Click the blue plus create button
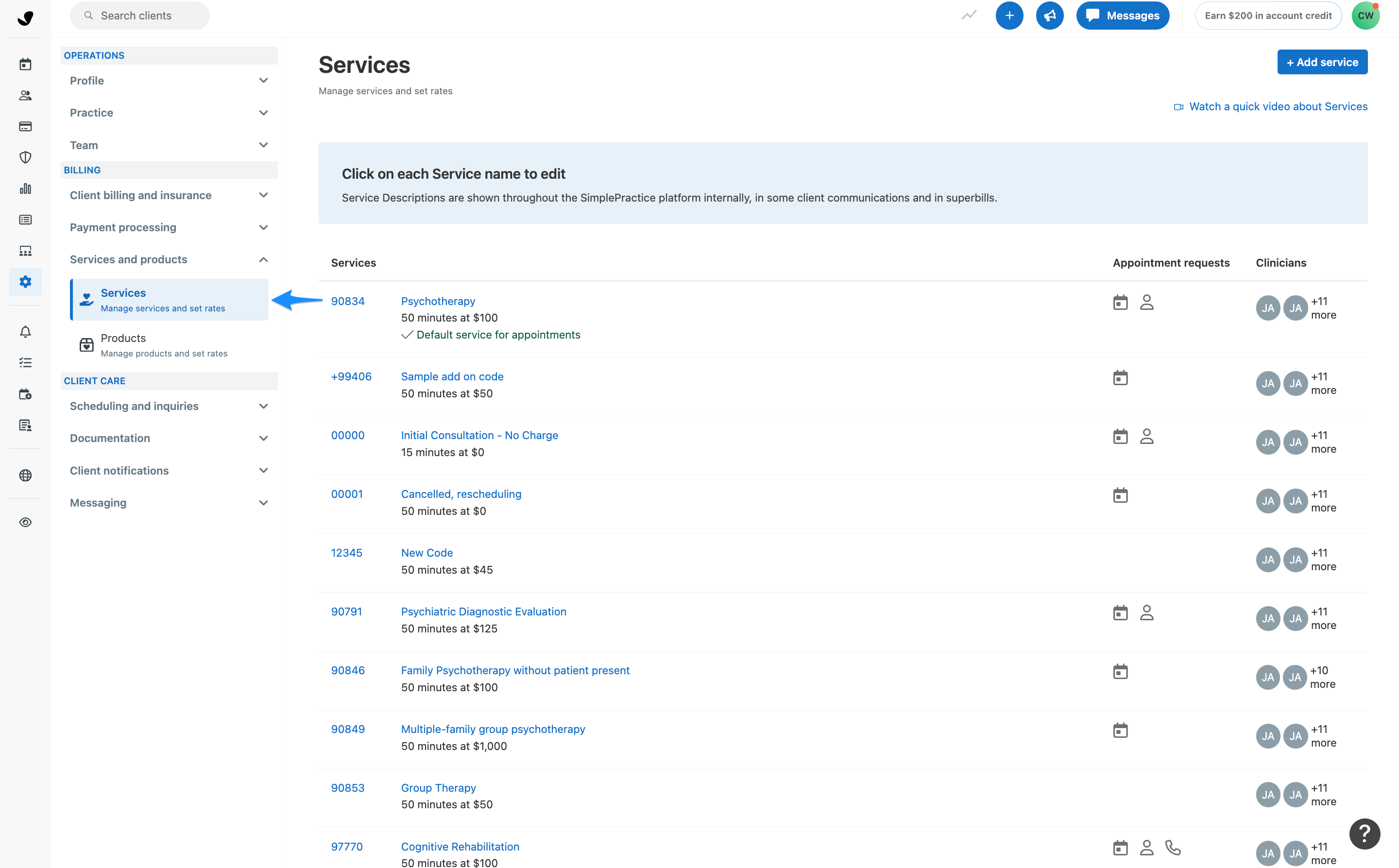The image size is (1399, 868). (x=1009, y=16)
